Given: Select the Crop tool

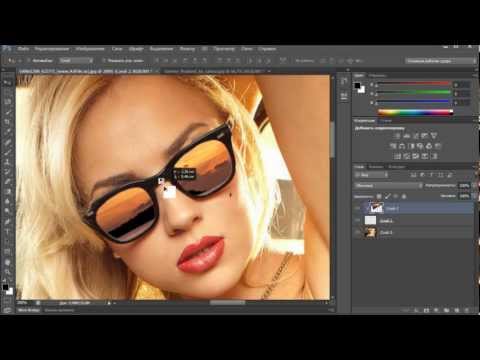Looking at the screenshot, I should pos(8,122).
